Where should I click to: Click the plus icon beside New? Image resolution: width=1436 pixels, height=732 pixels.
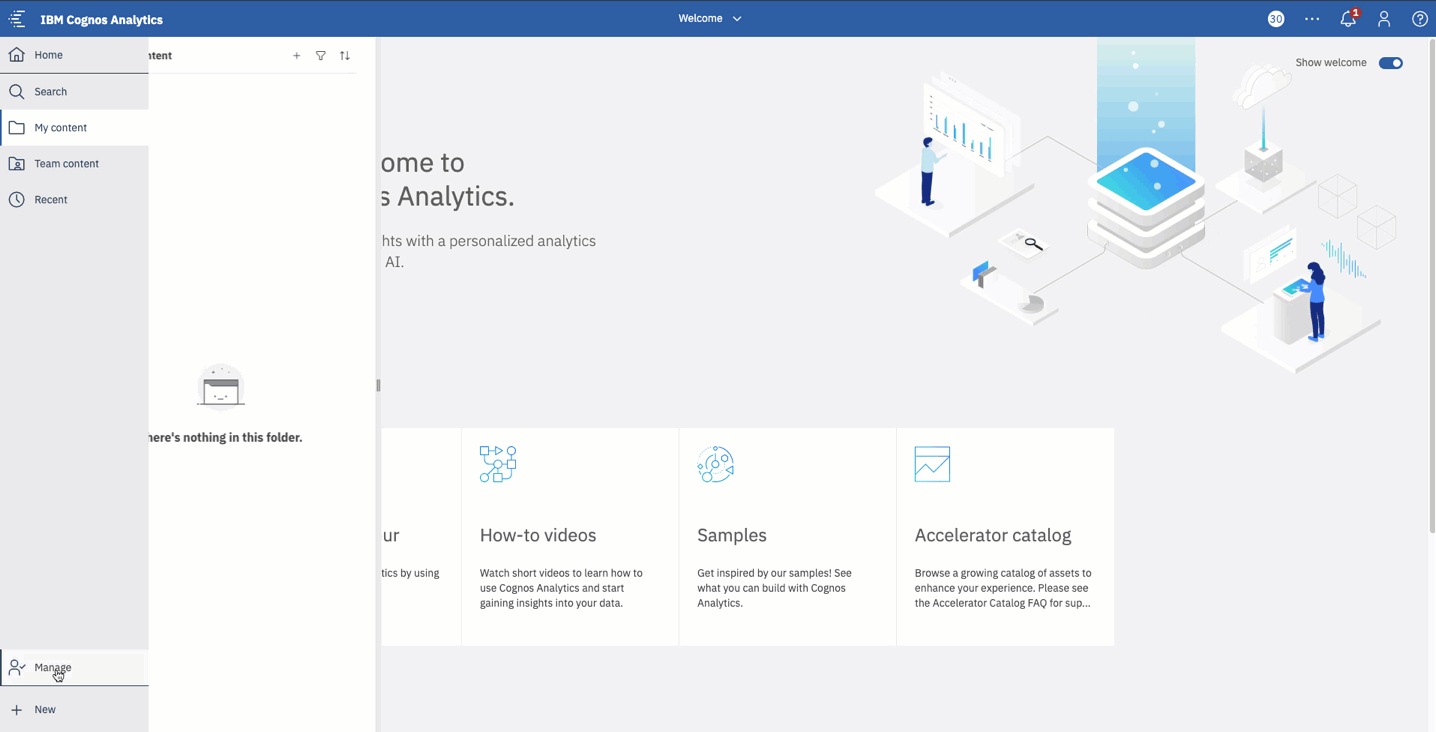pyautogui.click(x=17, y=710)
